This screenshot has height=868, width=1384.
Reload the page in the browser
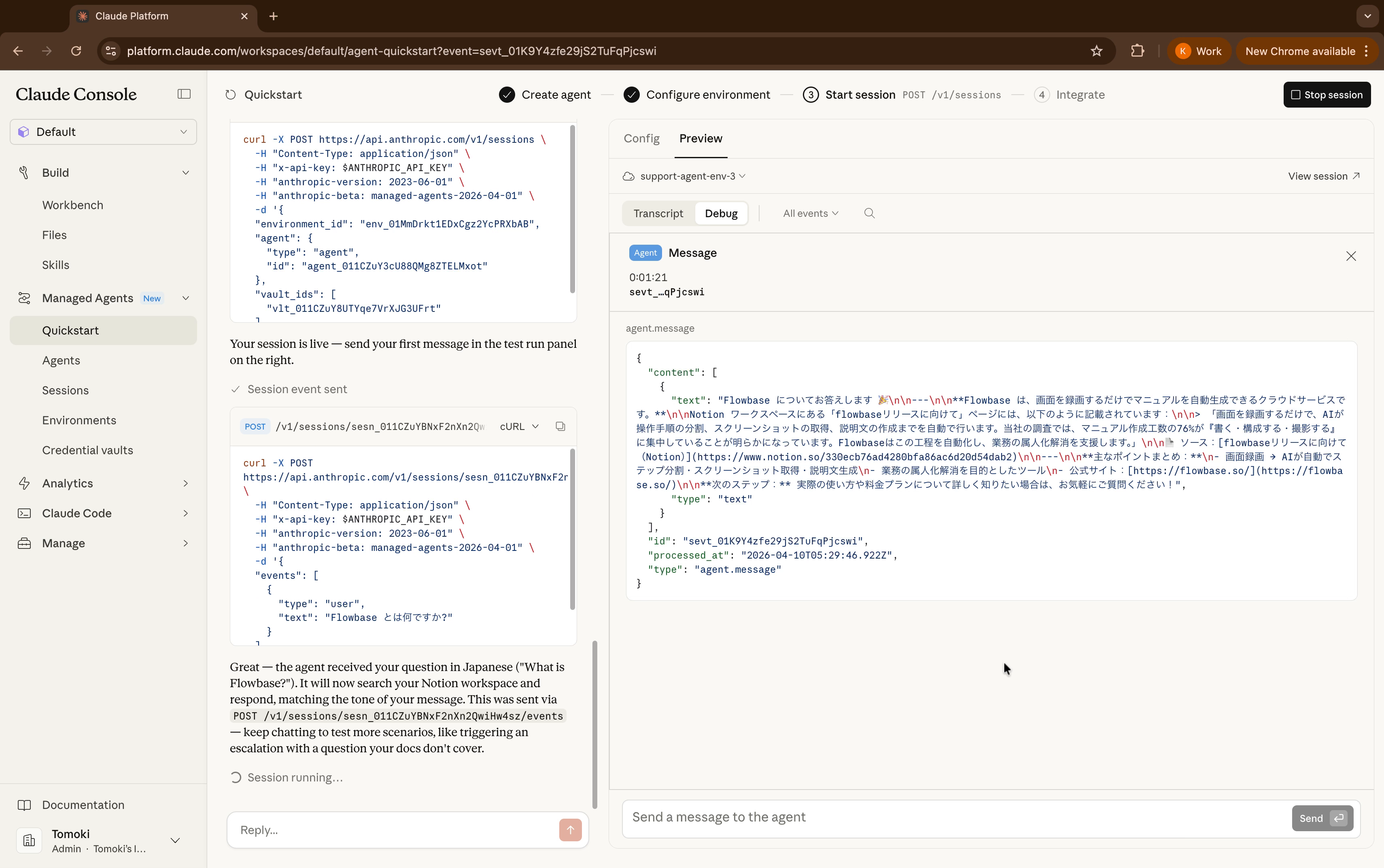coord(76,51)
